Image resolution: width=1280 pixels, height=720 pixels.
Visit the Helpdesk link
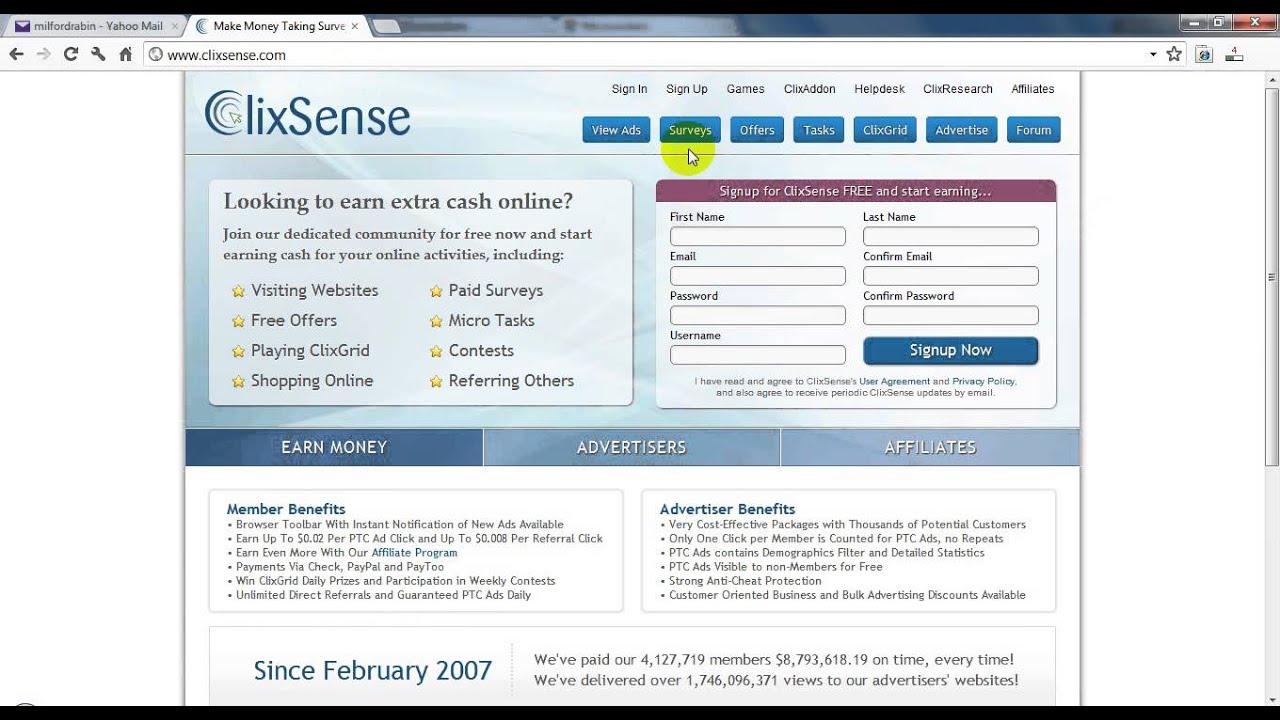click(879, 89)
